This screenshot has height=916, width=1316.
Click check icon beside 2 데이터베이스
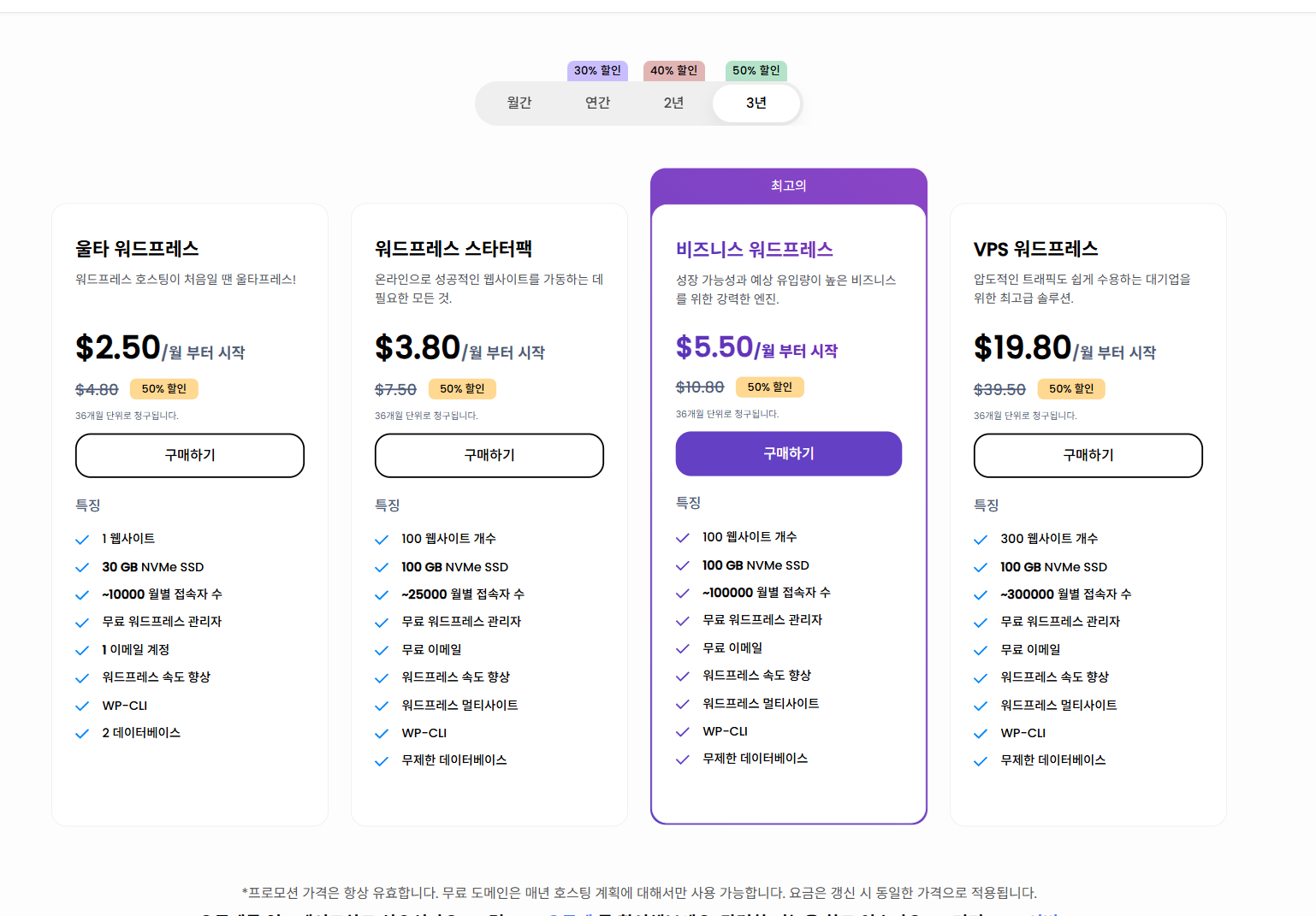(x=82, y=734)
